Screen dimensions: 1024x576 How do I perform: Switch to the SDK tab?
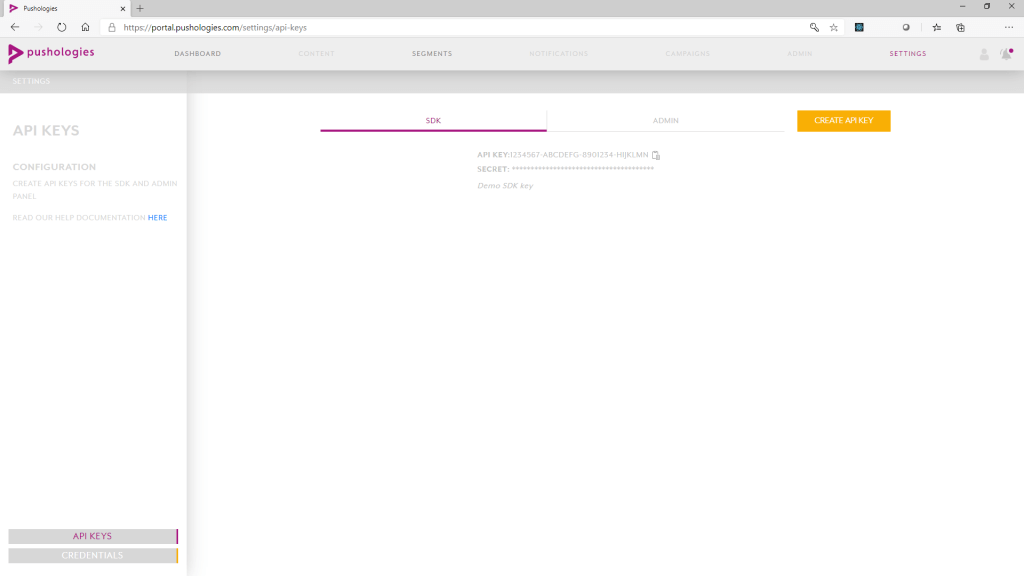(433, 121)
